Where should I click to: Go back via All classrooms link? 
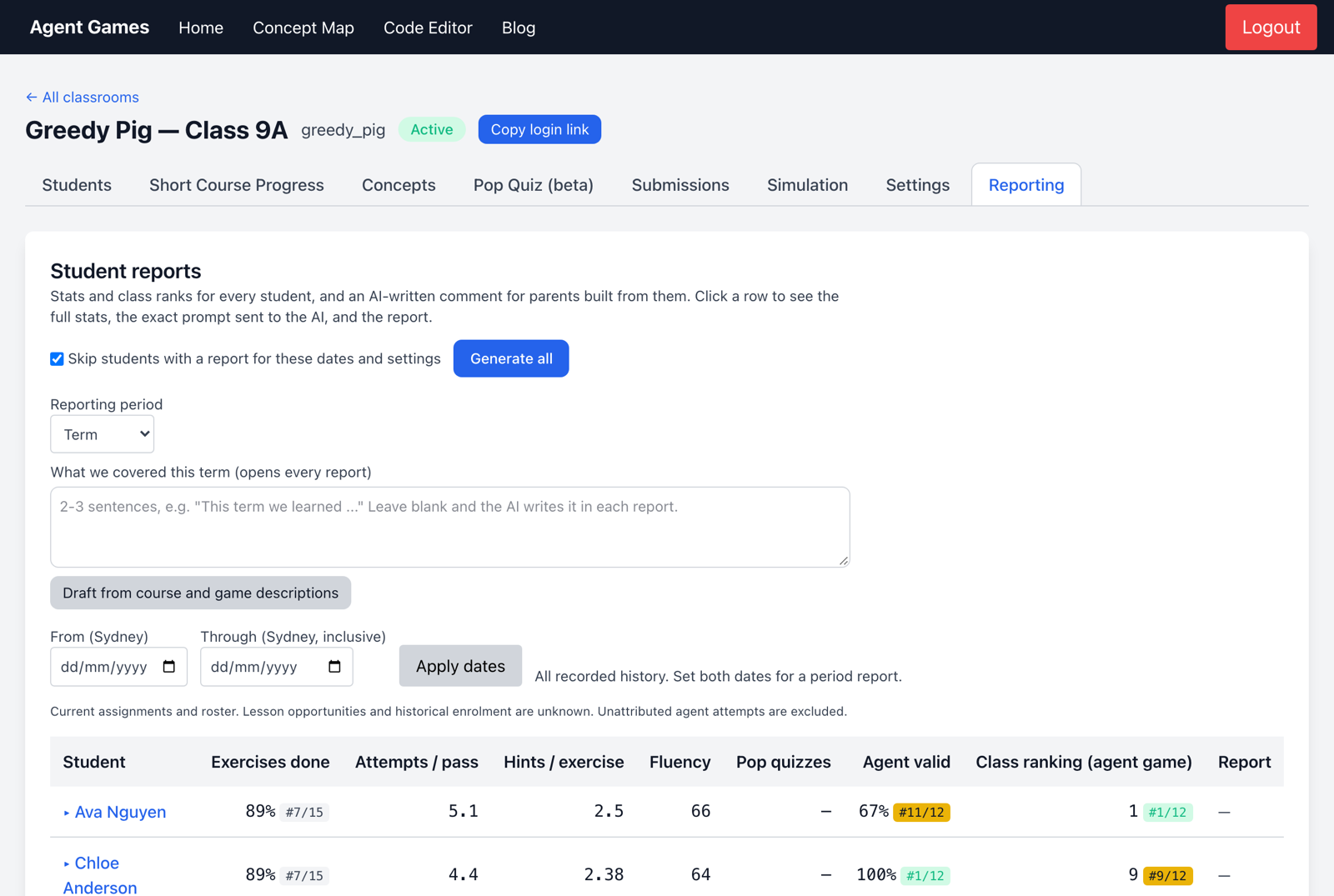(x=83, y=98)
